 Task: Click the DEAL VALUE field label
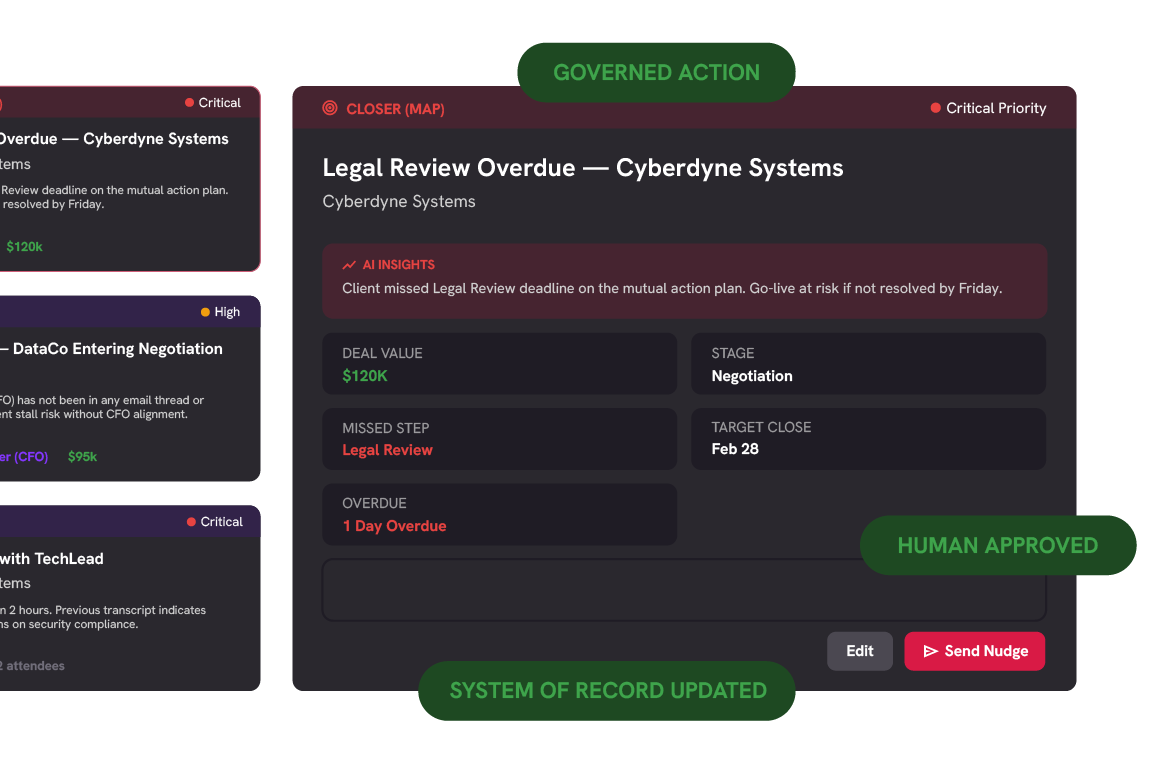[x=382, y=354]
